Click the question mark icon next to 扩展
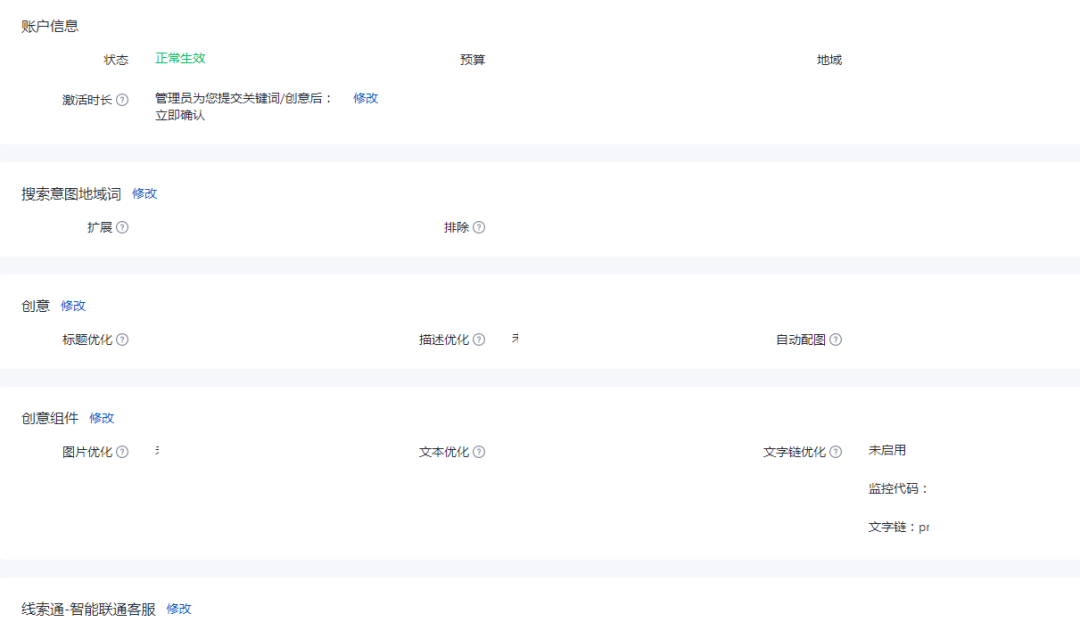The height and width of the screenshot is (622, 1080). pos(122,227)
